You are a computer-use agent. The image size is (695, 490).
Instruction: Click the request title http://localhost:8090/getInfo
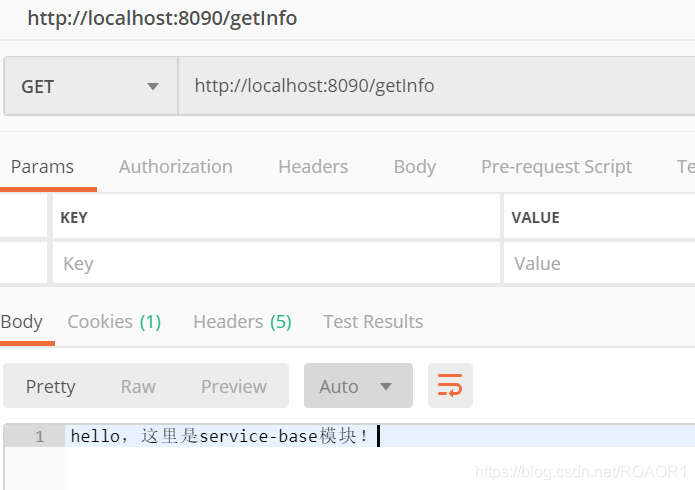(162, 19)
